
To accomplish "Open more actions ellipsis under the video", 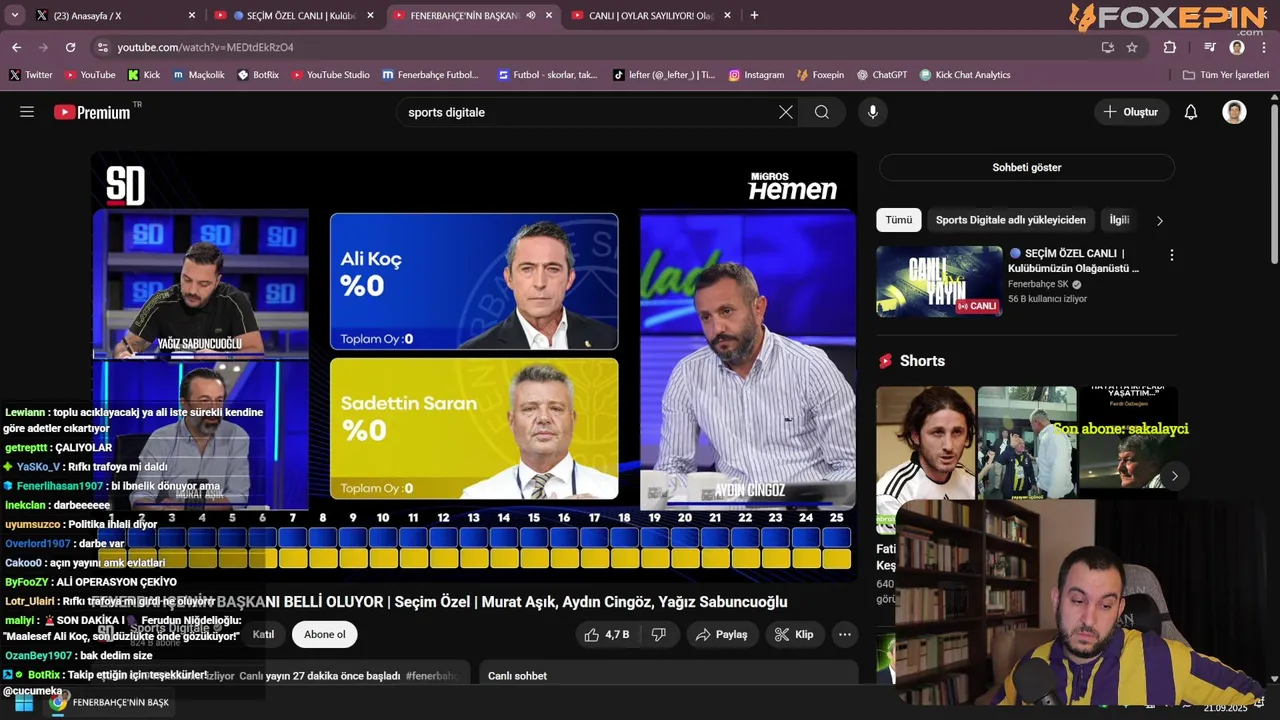I will [x=845, y=635].
